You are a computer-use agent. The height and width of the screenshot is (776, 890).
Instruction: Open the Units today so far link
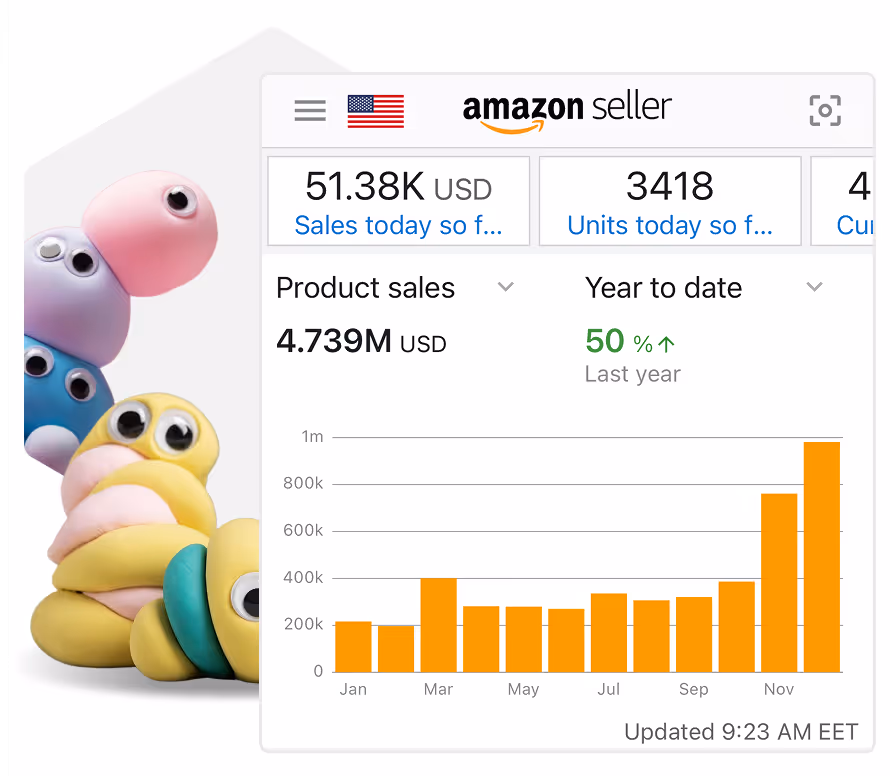coord(670,226)
